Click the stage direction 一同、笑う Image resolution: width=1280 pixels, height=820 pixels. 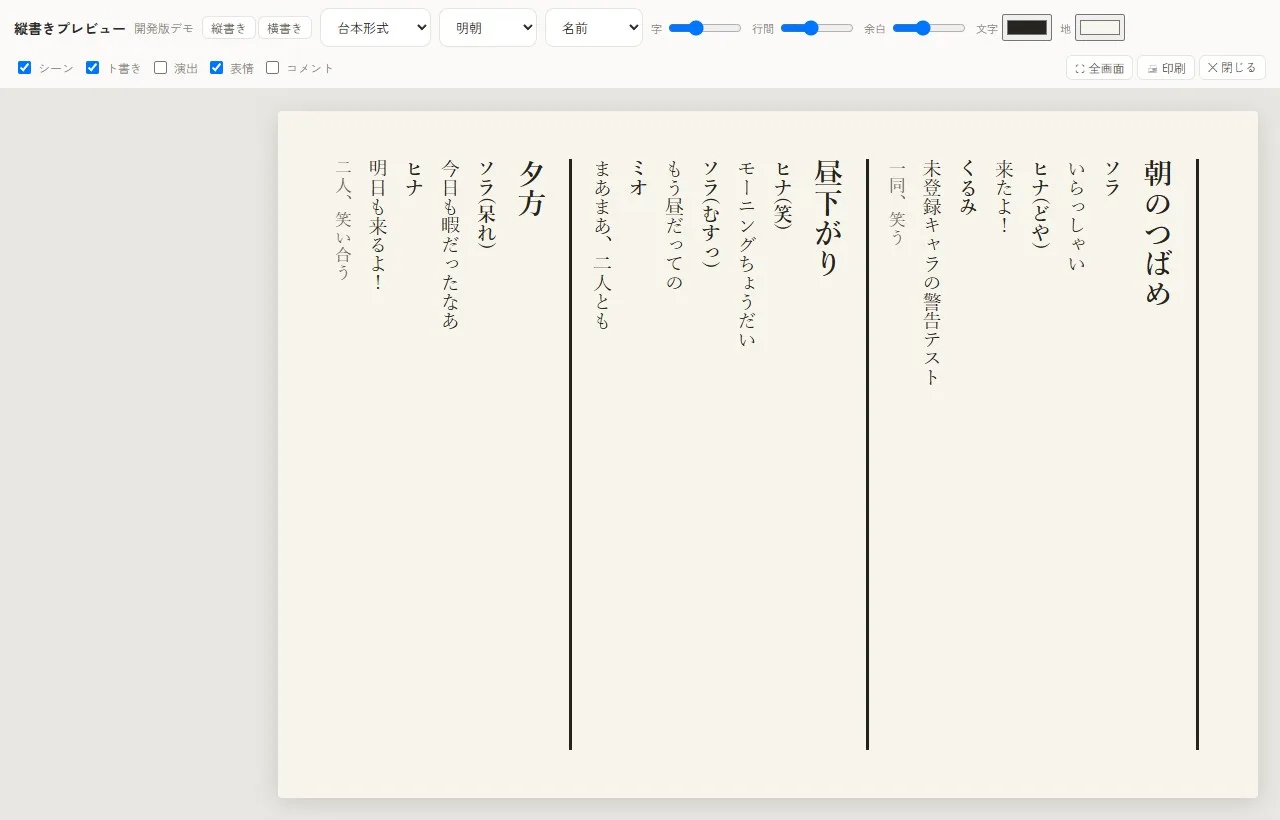pyautogui.click(x=897, y=205)
